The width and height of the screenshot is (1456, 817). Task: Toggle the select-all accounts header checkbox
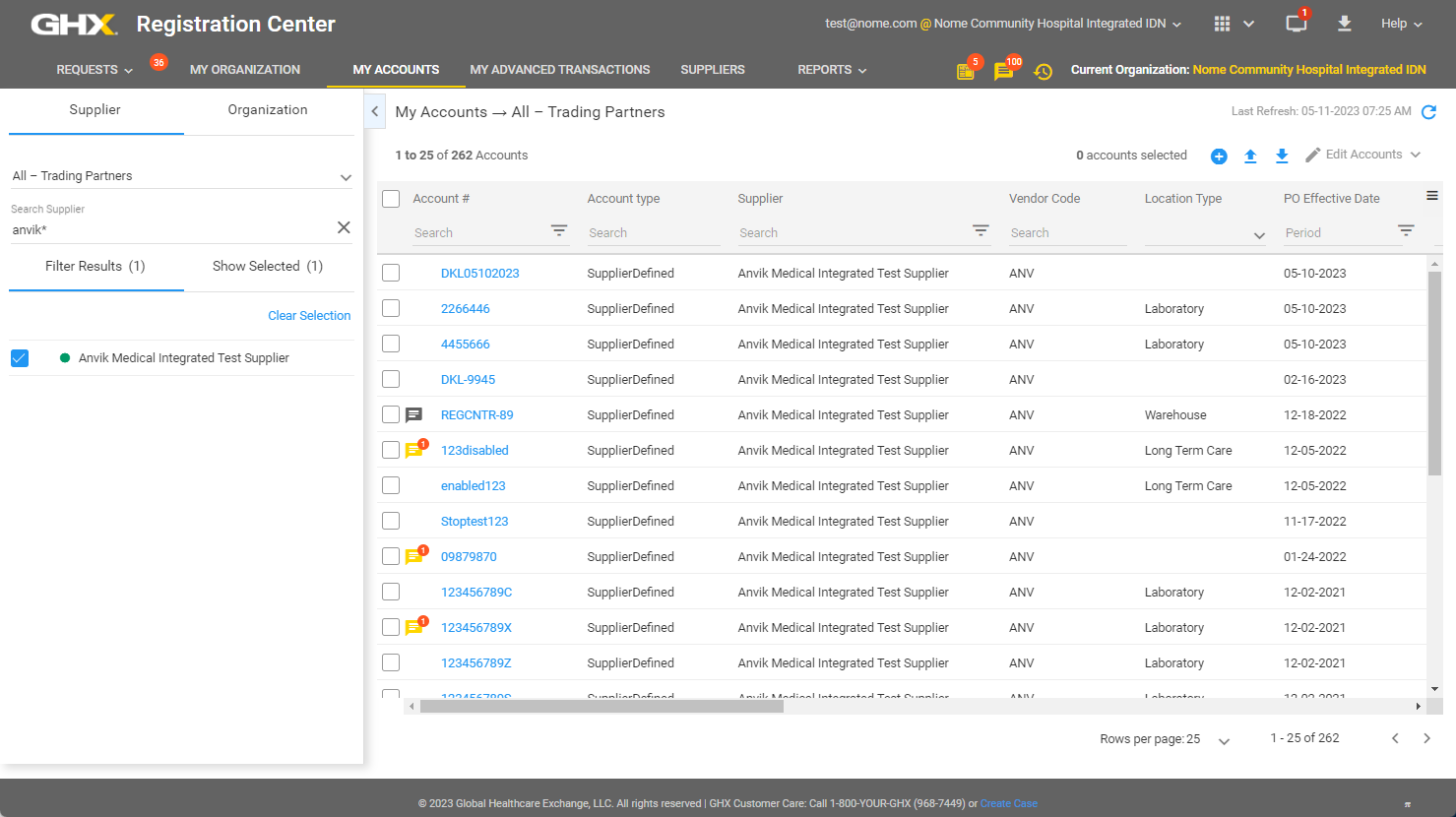[391, 199]
